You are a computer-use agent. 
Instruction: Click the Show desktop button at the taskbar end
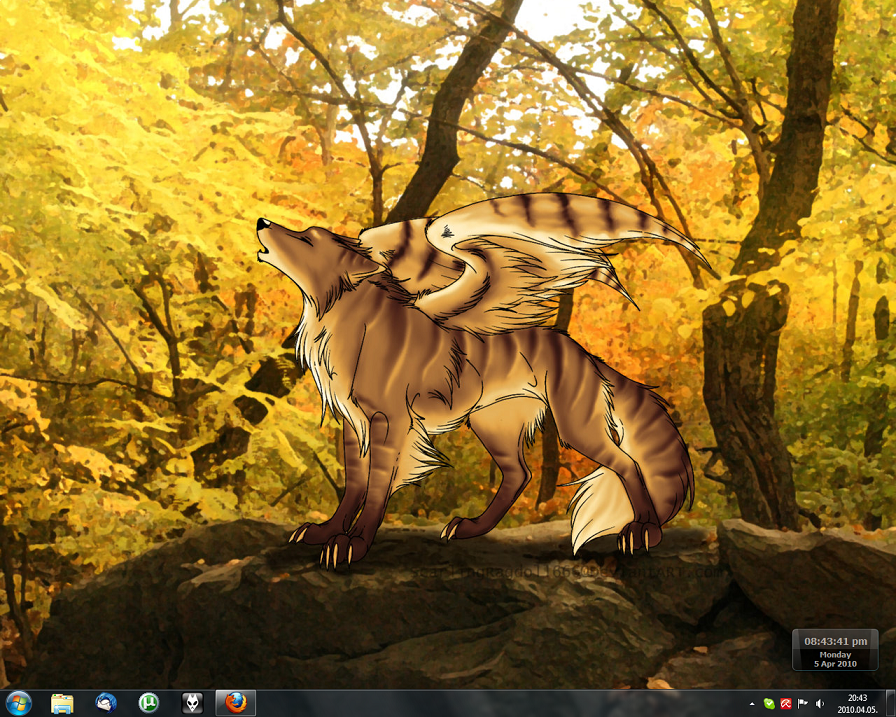[890, 703]
